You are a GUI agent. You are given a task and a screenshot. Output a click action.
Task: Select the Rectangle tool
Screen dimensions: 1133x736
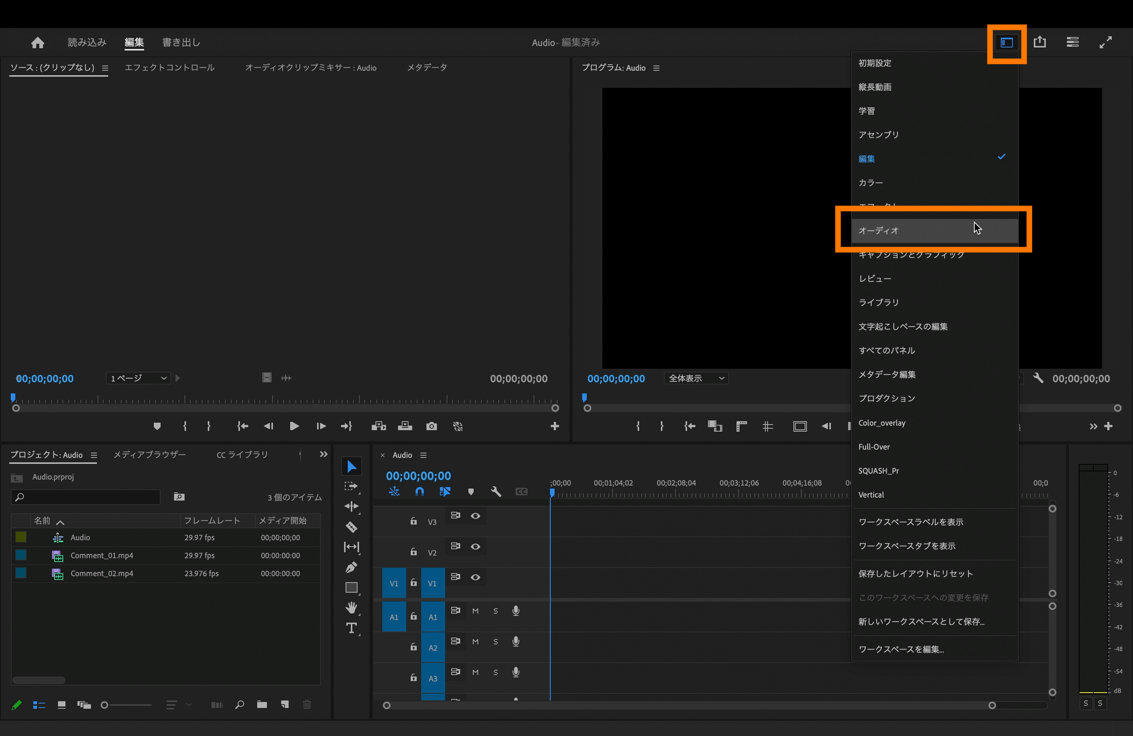pos(351,587)
